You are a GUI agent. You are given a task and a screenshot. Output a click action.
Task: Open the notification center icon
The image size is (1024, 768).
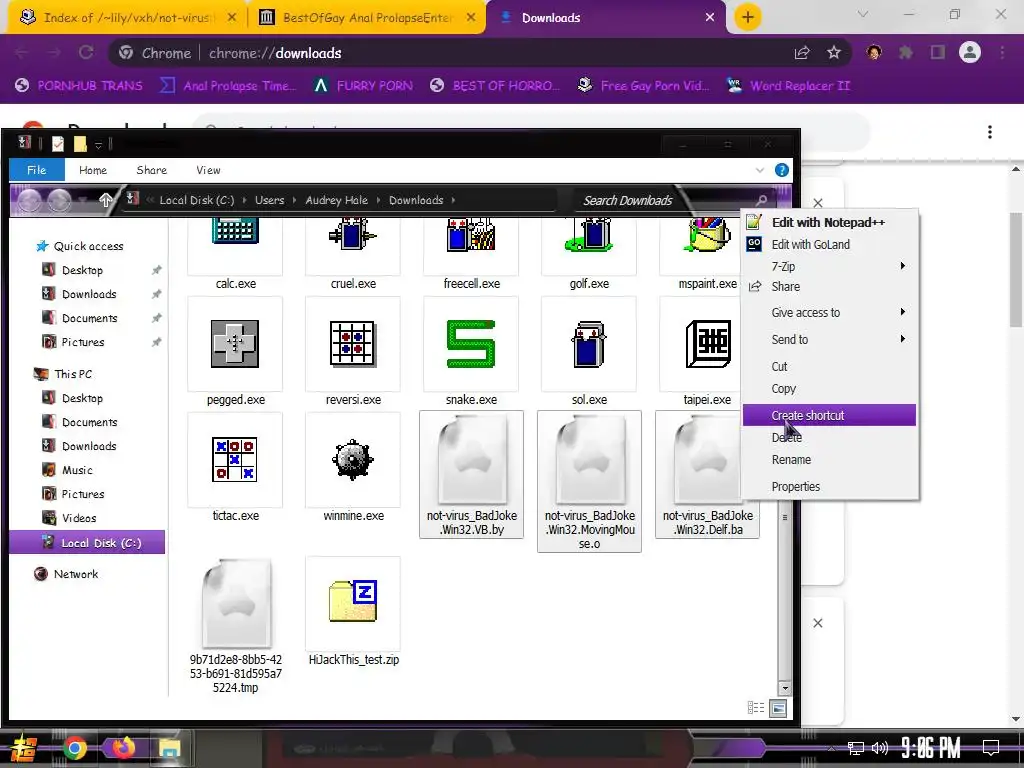(x=991, y=748)
